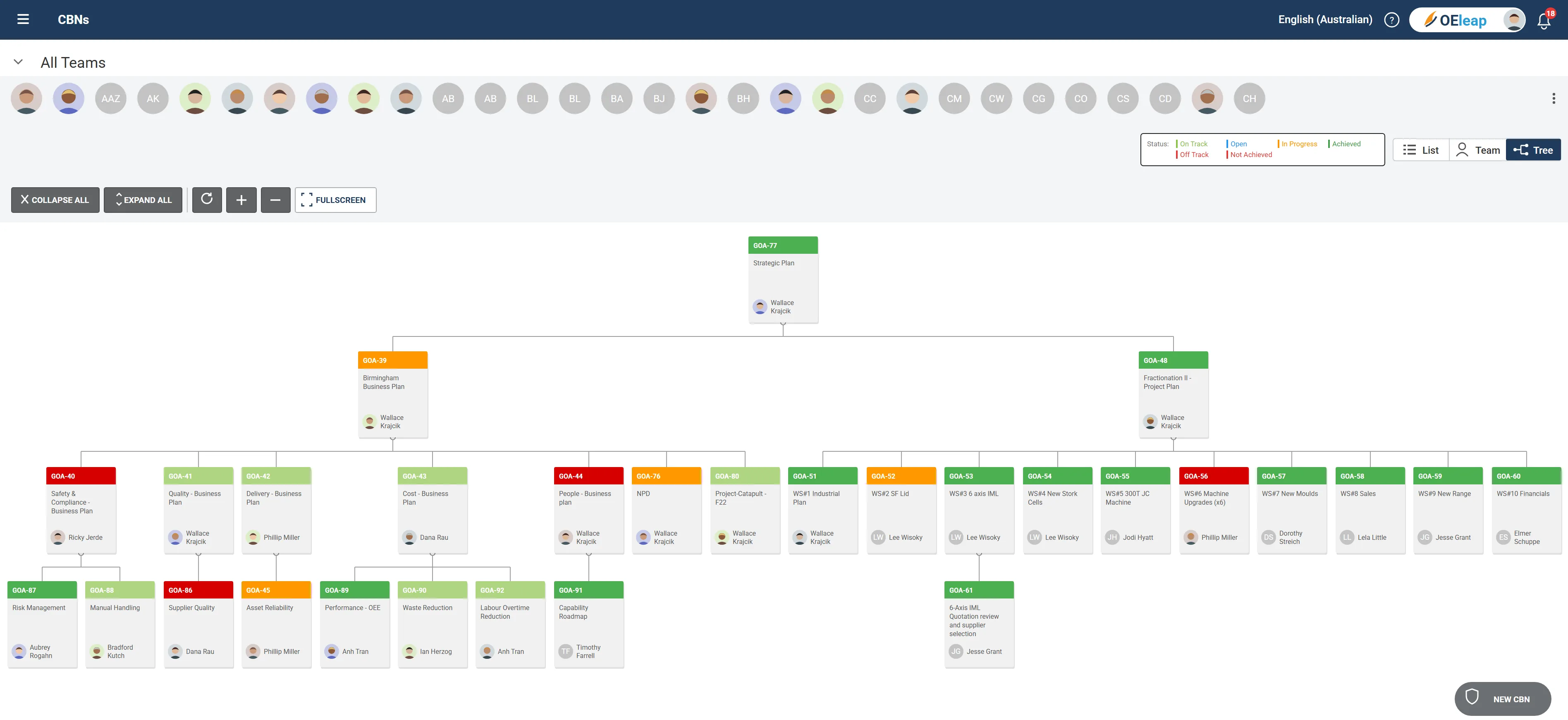
Task: Open the GOA-40 Safety & Compliance card
Action: [x=81, y=510]
